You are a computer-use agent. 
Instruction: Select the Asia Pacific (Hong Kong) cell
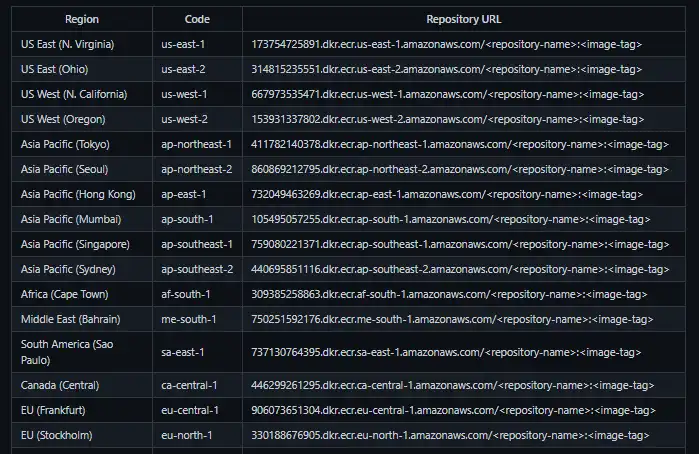point(82,194)
